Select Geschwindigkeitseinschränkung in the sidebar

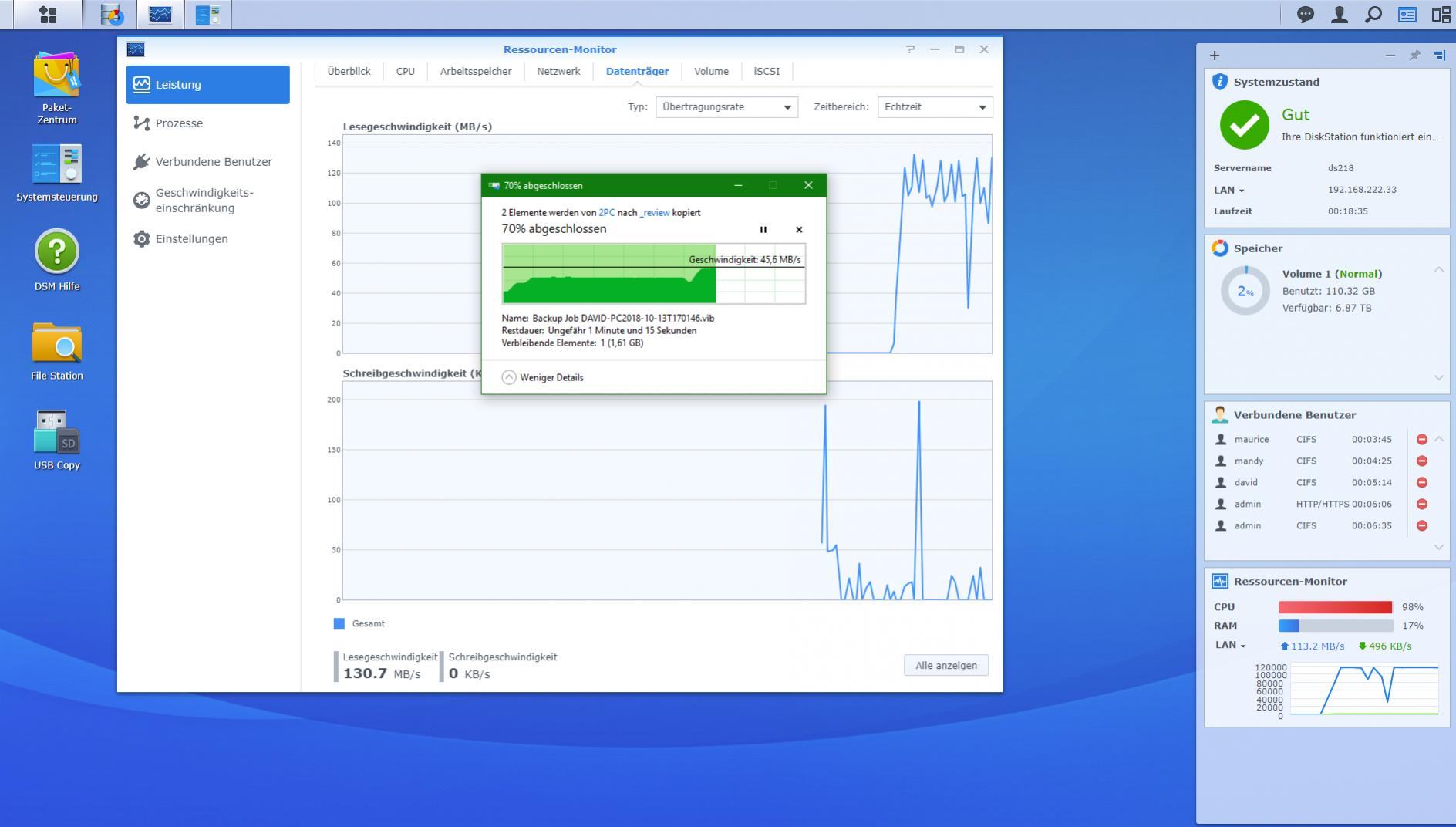(208, 201)
